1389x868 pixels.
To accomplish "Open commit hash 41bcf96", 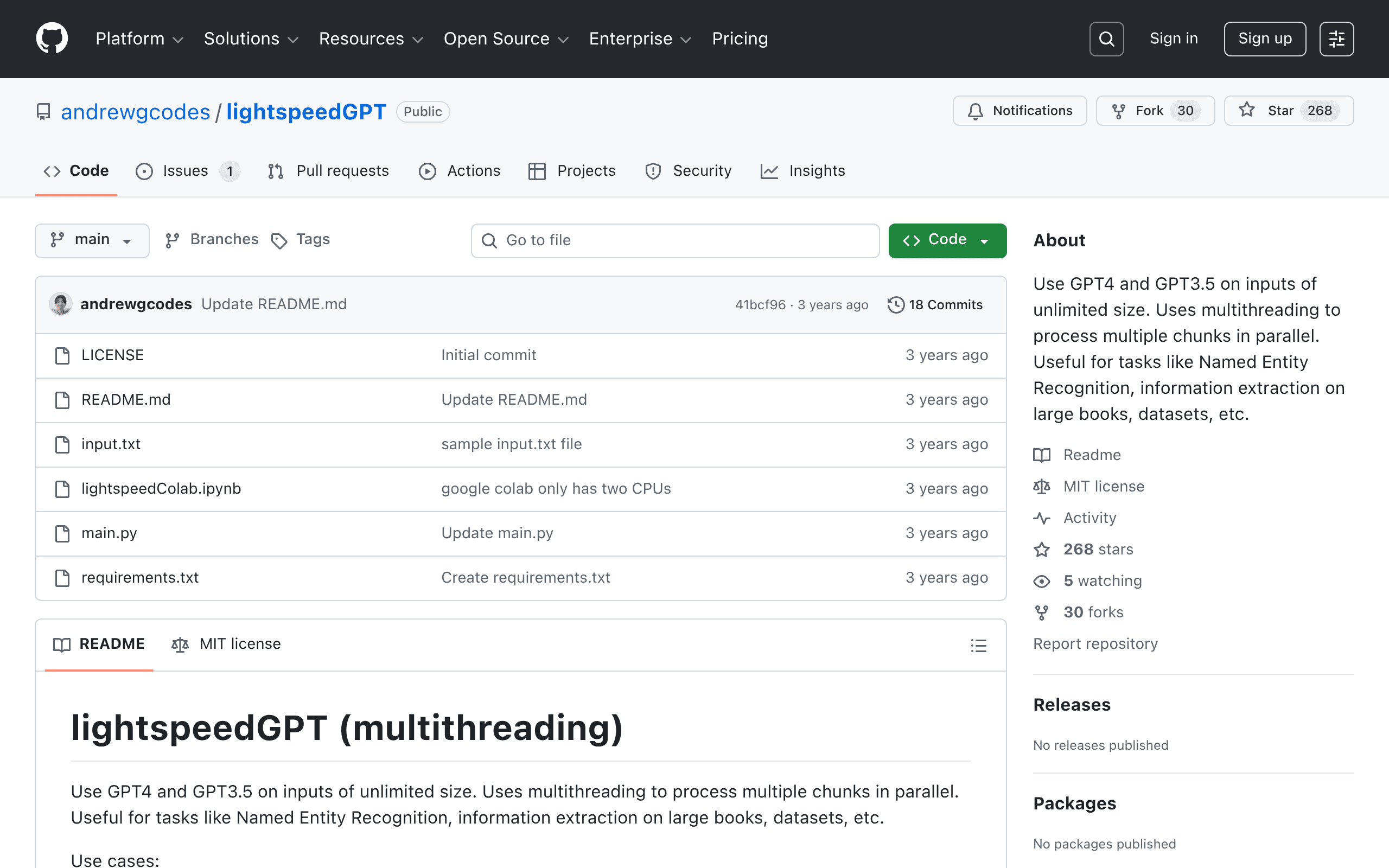I will tap(760, 305).
